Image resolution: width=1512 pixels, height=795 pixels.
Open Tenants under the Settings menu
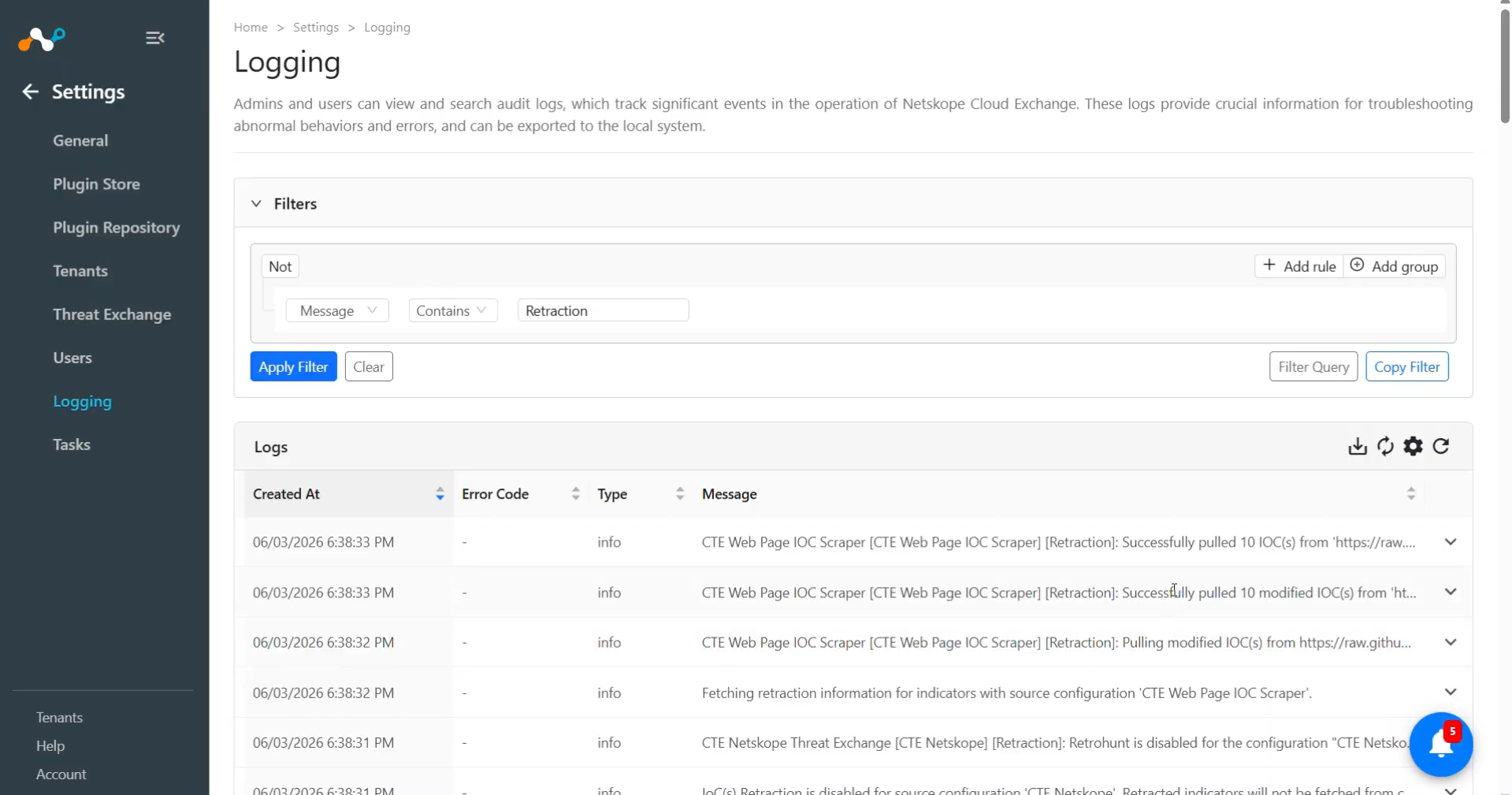pos(80,270)
